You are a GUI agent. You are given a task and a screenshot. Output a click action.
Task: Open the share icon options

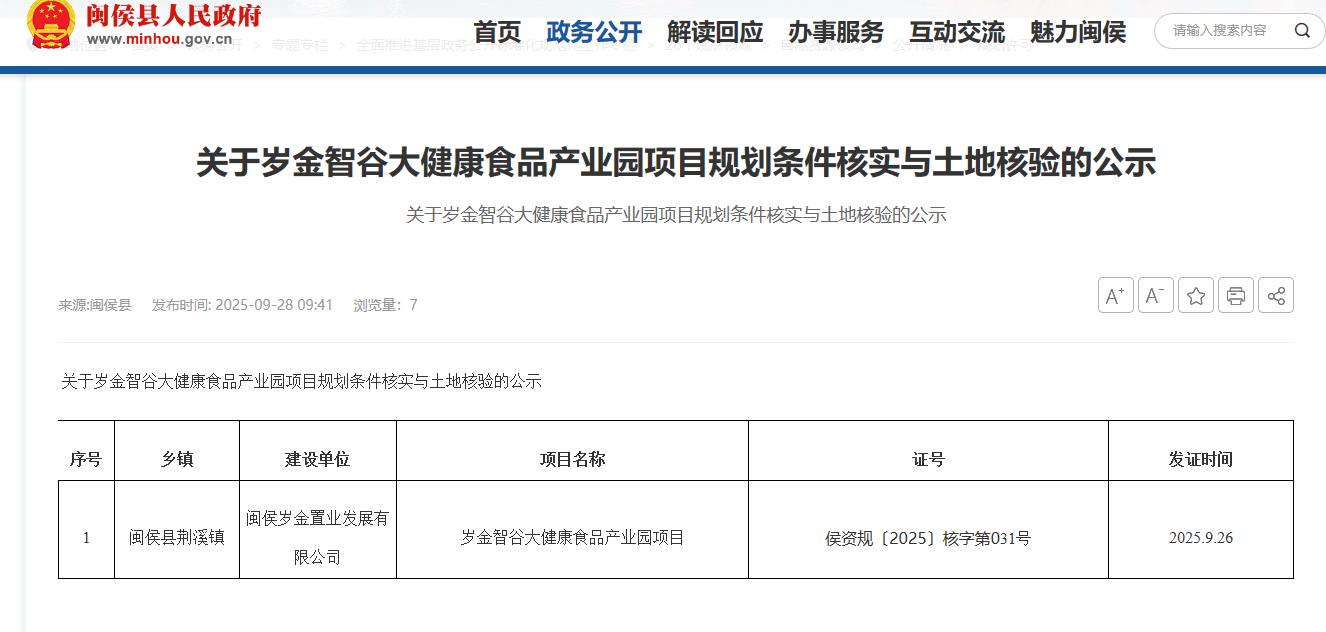click(1276, 296)
